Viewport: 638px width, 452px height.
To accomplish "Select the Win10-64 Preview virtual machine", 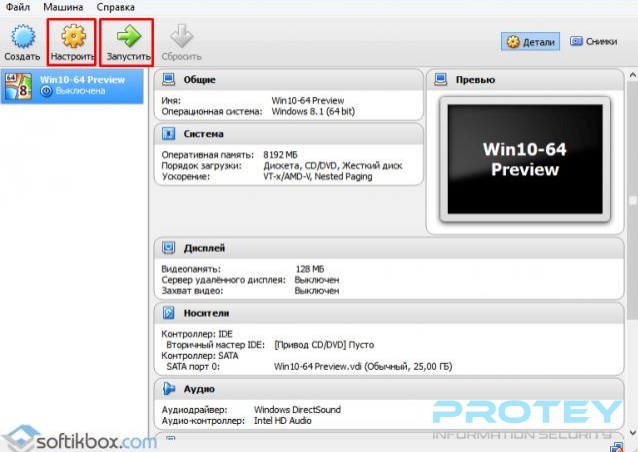I will (x=73, y=83).
